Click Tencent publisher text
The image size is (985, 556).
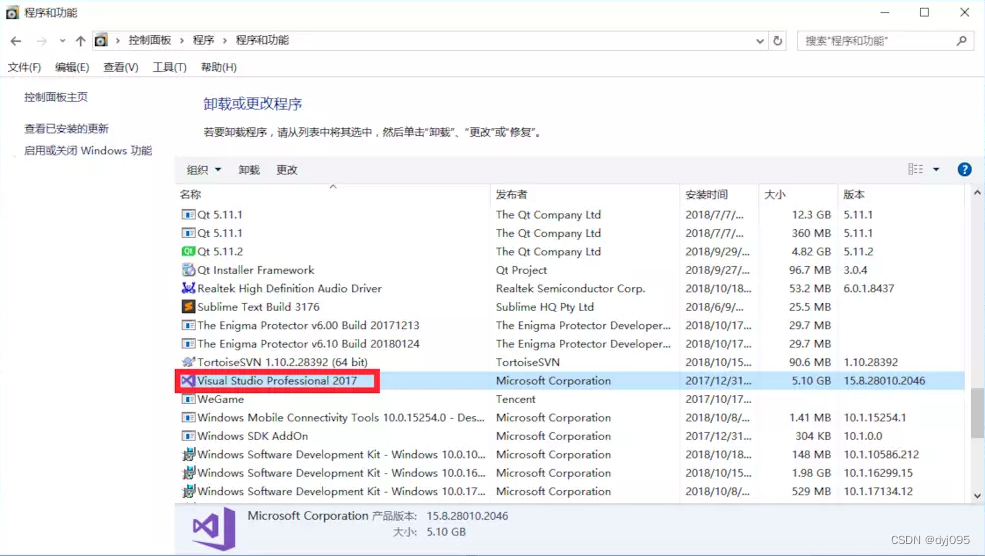point(516,400)
